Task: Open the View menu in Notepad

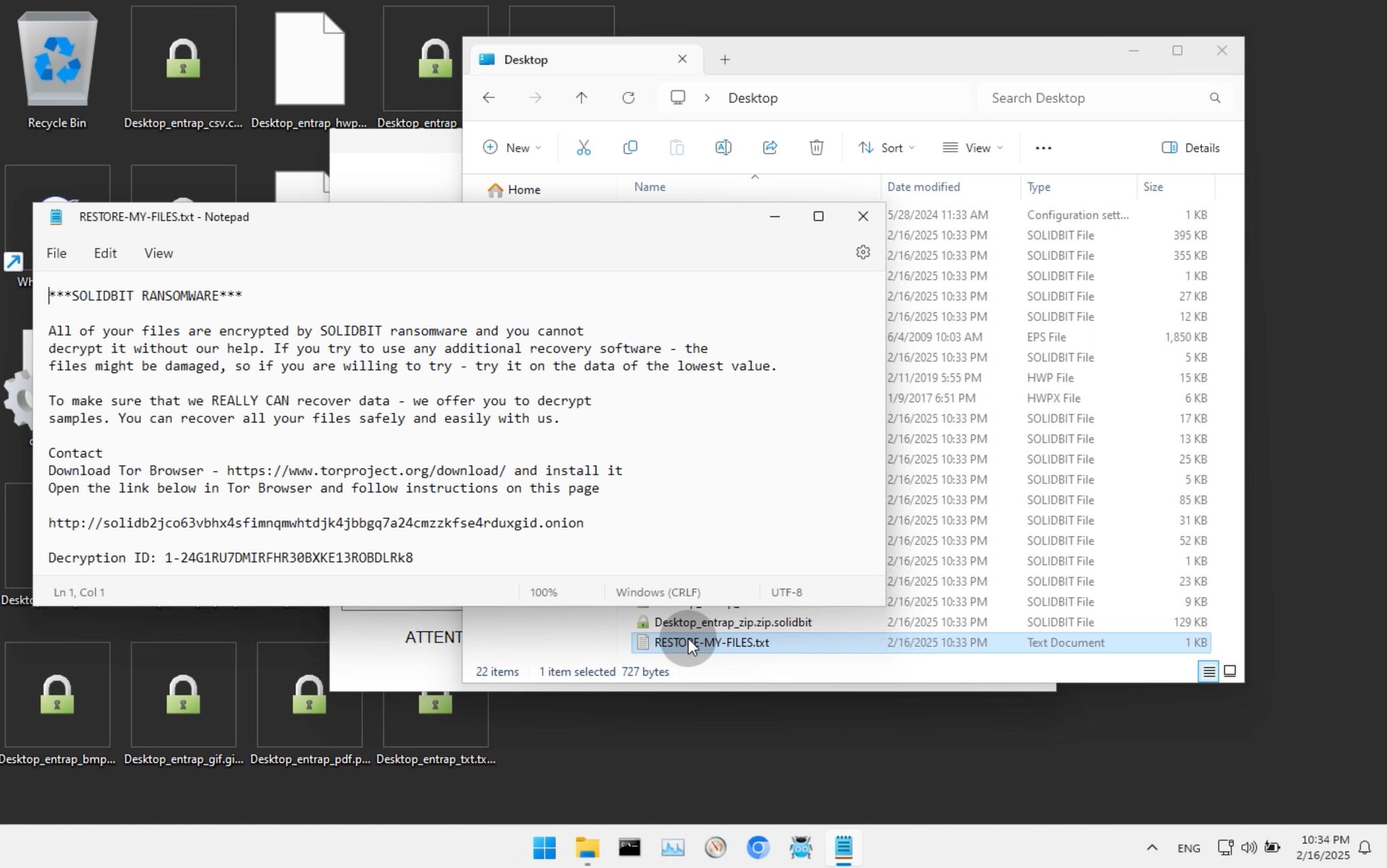Action: click(x=158, y=253)
